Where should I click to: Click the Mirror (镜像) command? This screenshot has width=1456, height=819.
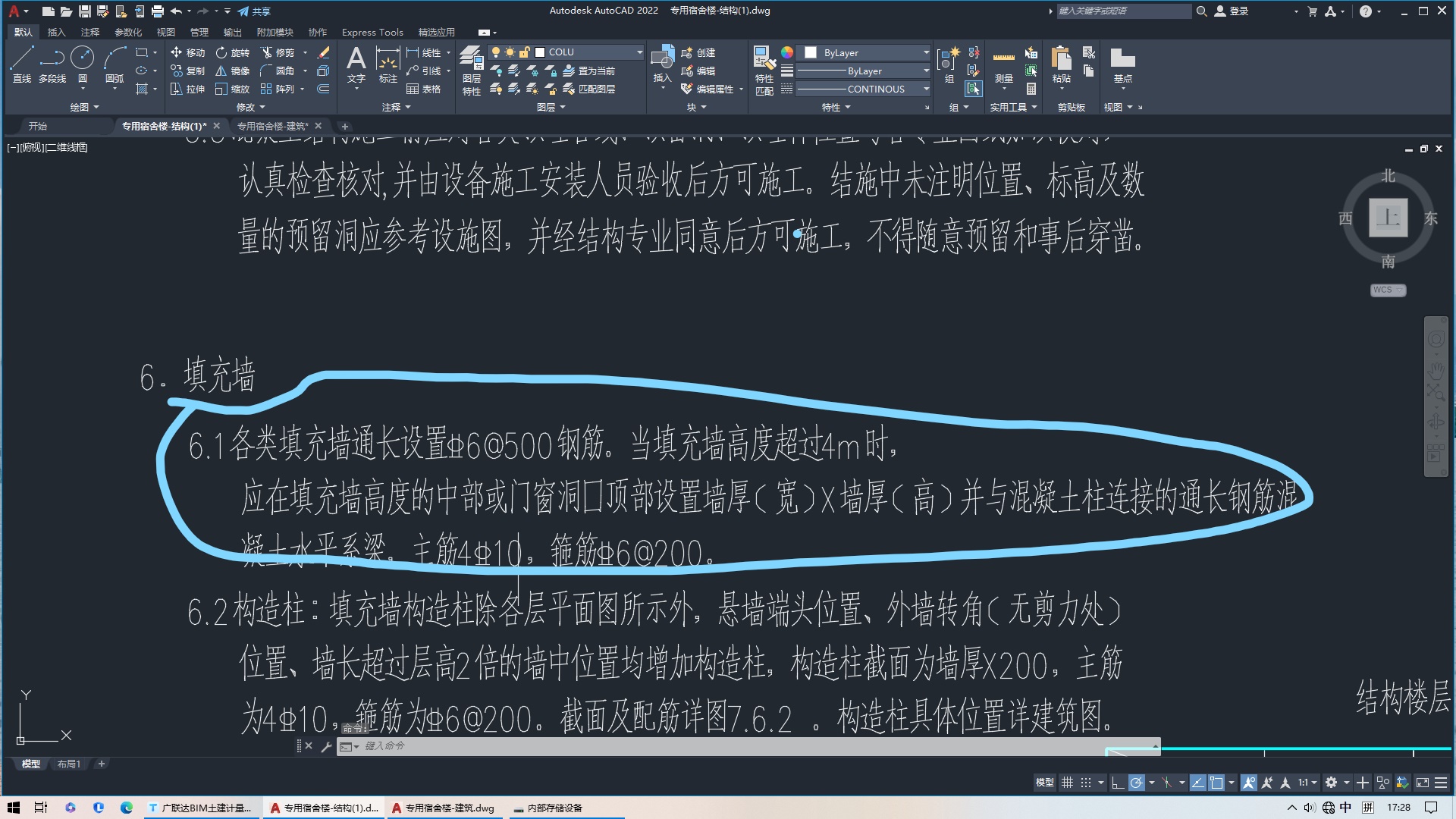click(x=232, y=71)
